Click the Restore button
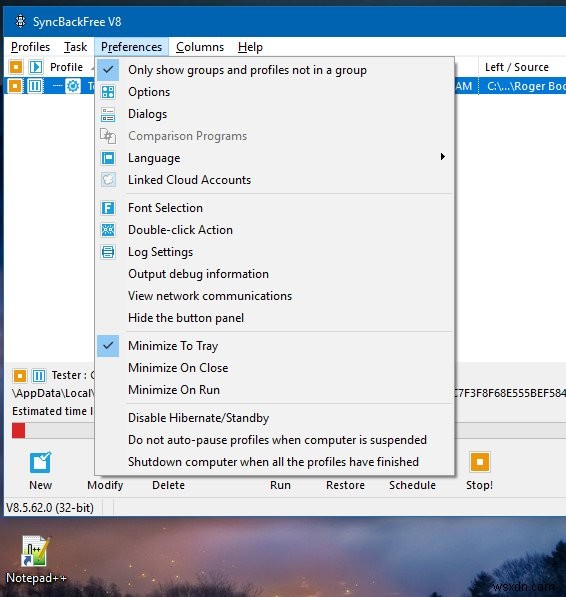 pos(345,485)
